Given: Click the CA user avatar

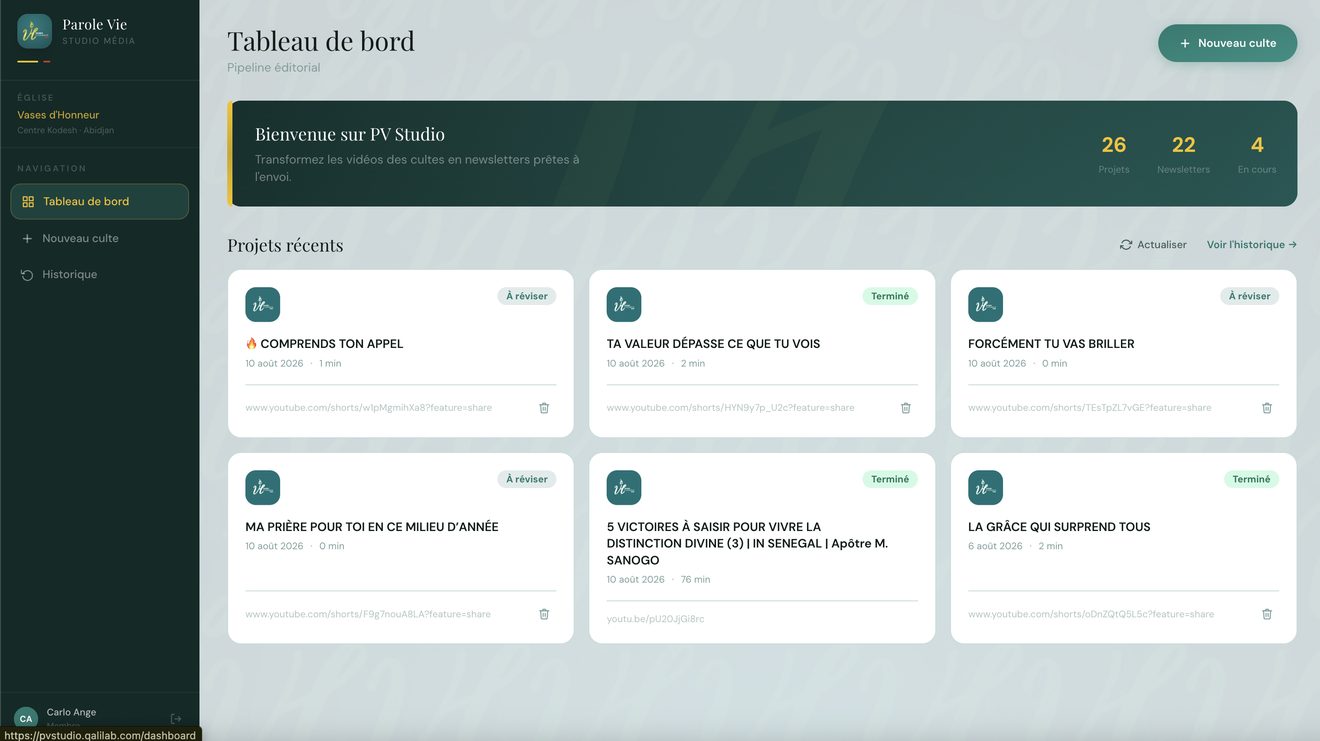Looking at the screenshot, I should coord(26,718).
